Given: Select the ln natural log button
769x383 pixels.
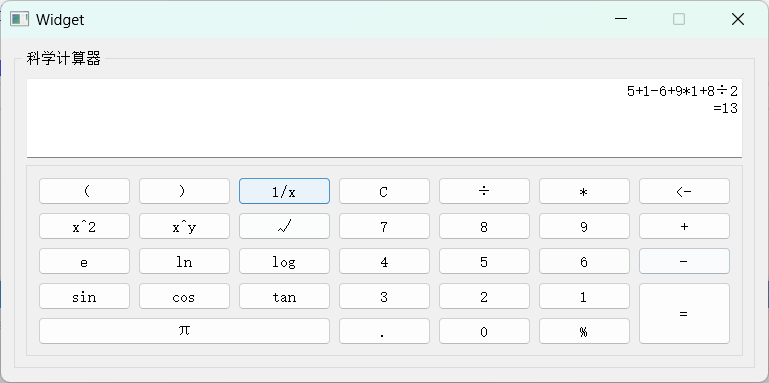Looking at the screenshot, I should [184, 261].
